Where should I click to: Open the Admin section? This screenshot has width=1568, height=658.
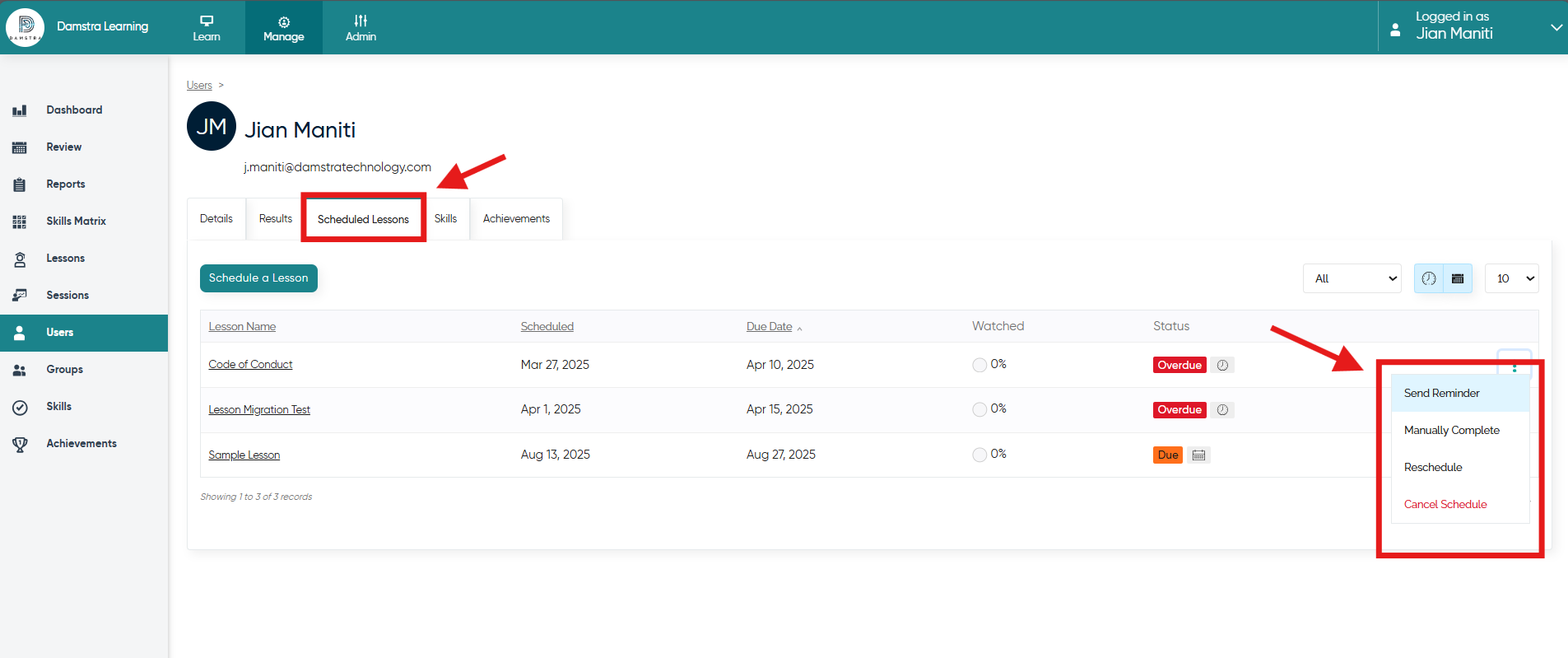[361, 28]
